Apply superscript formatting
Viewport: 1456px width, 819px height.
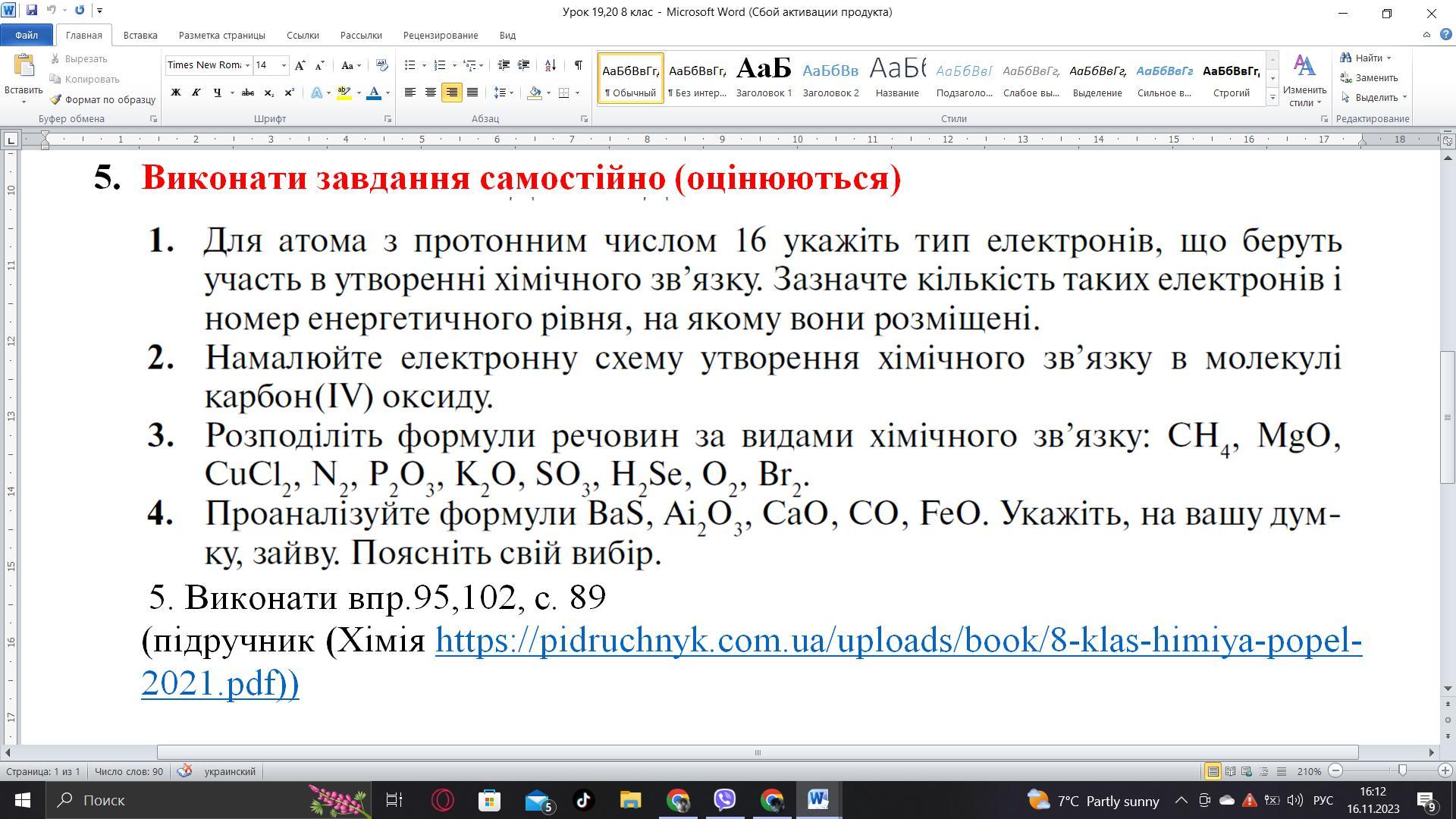289,93
